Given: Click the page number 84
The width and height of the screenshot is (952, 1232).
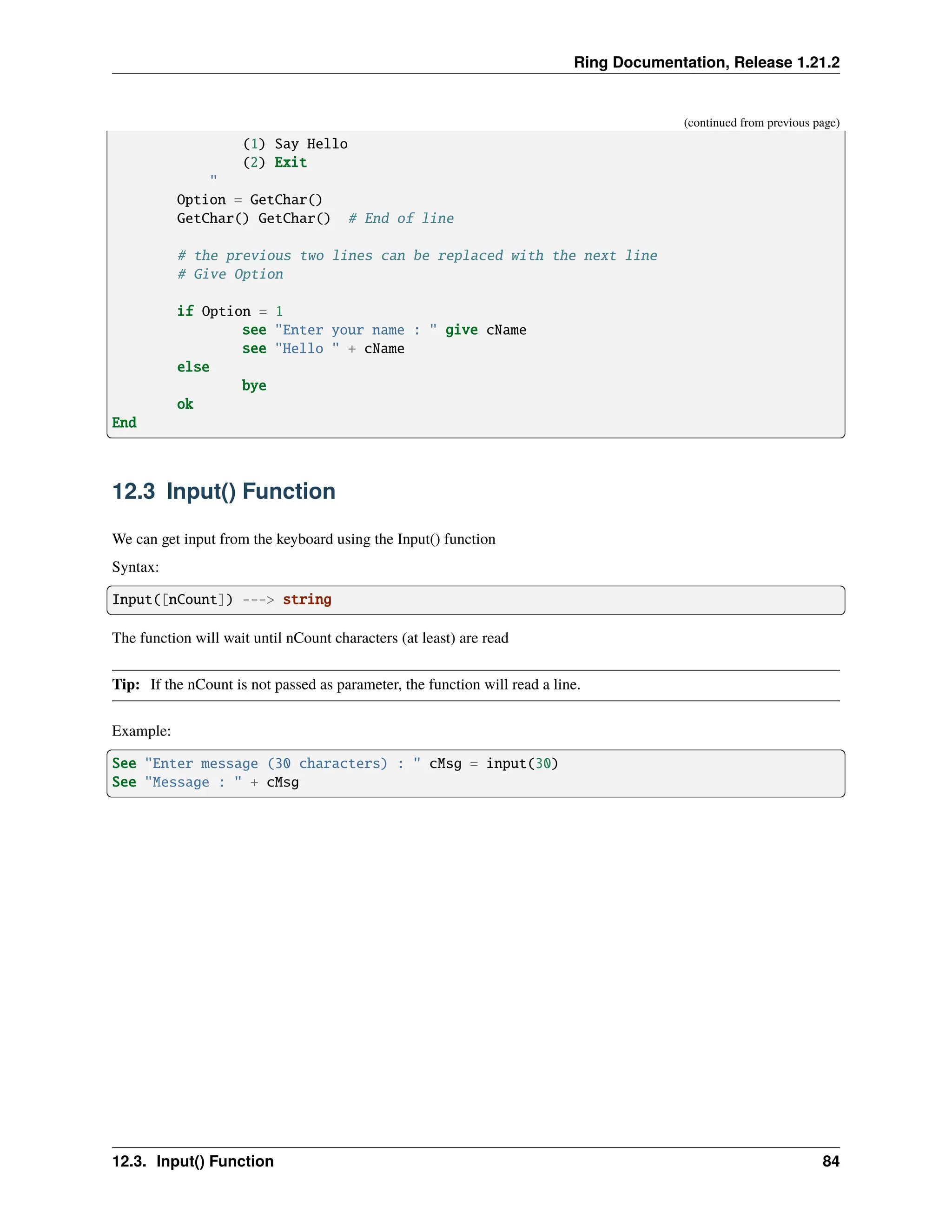Looking at the screenshot, I should [830, 1161].
